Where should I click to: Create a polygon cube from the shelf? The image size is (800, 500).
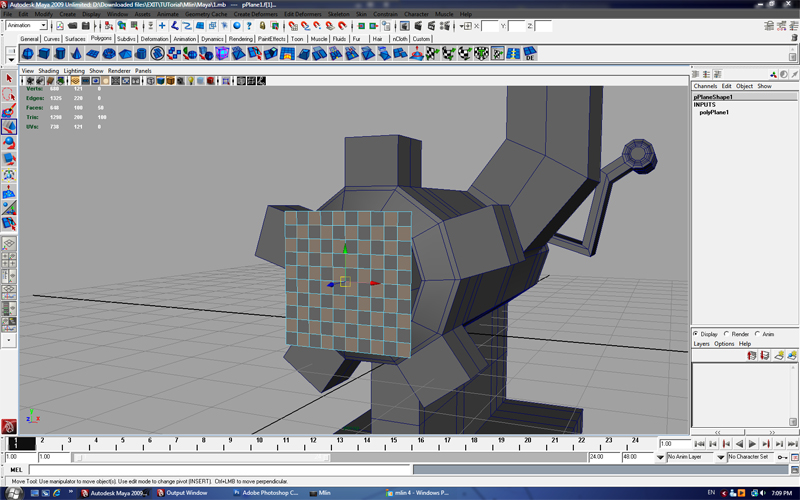(x=45, y=53)
